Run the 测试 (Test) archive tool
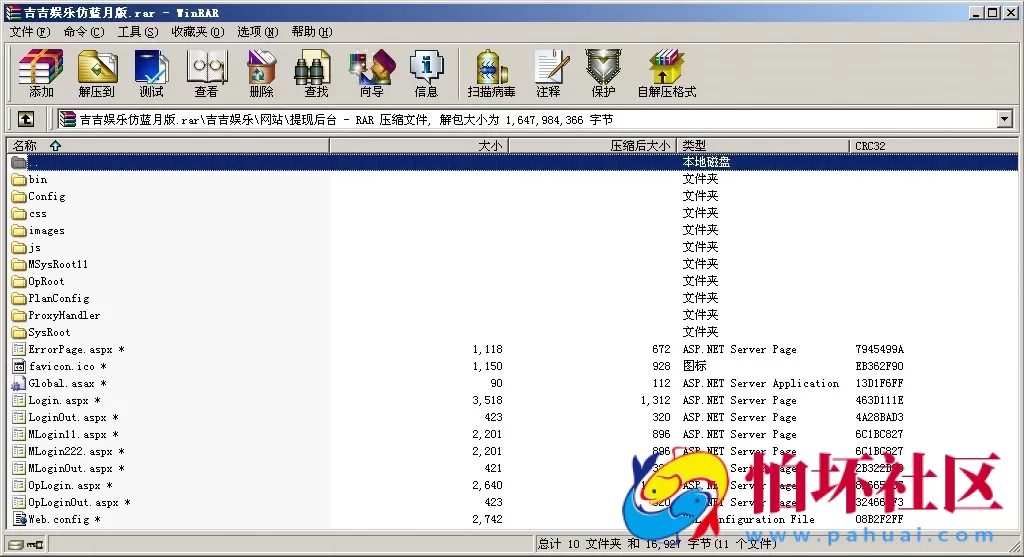This screenshot has width=1024, height=557. coord(151,73)
